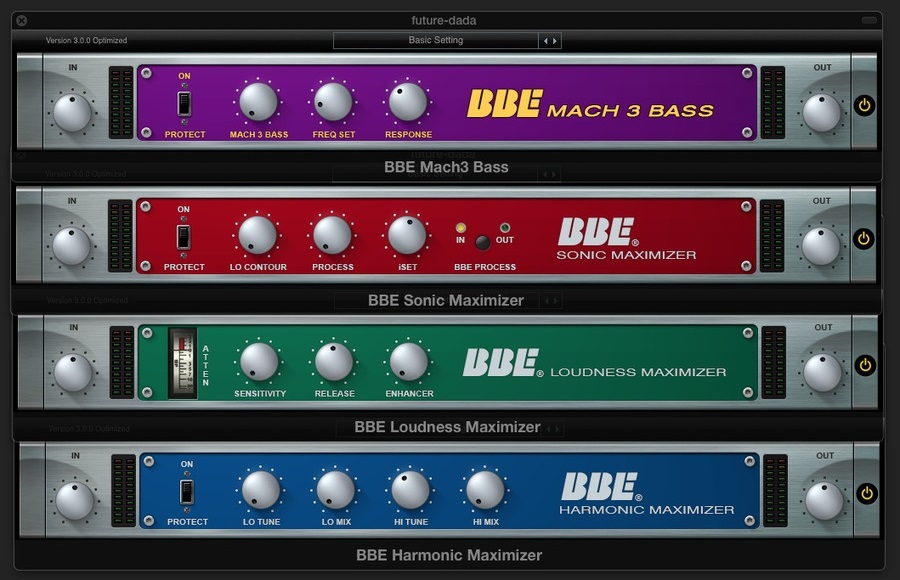This screenshot has width=900, height=580.
Task: Click the iSET knob
Action: pyautogui.click(x=407, y=235)
